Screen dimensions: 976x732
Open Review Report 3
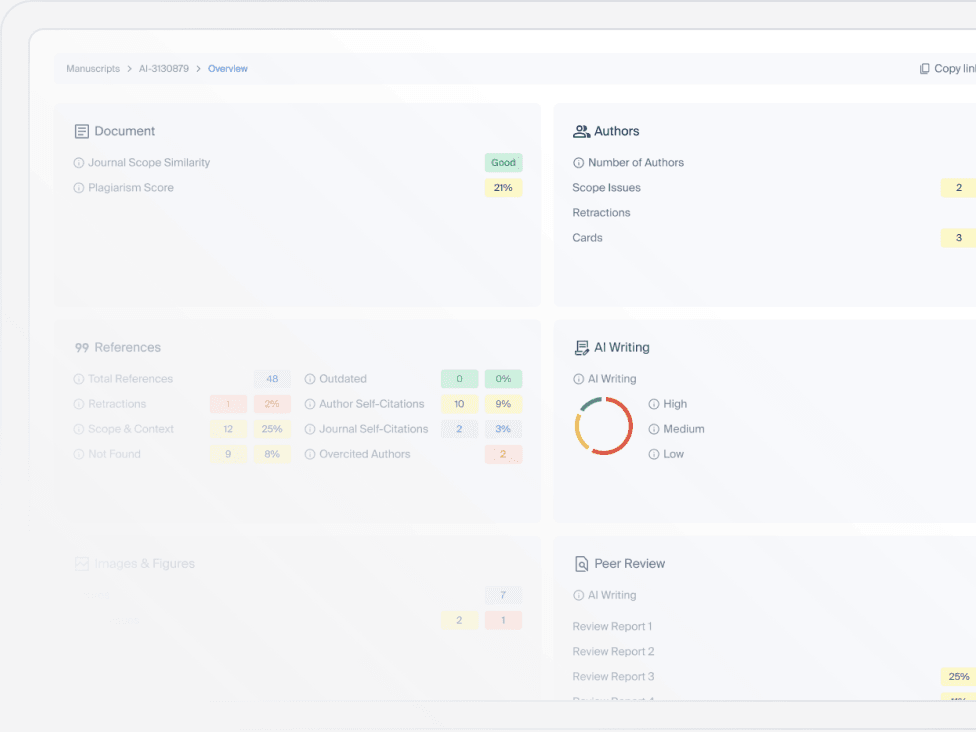[x=613, y=677]
